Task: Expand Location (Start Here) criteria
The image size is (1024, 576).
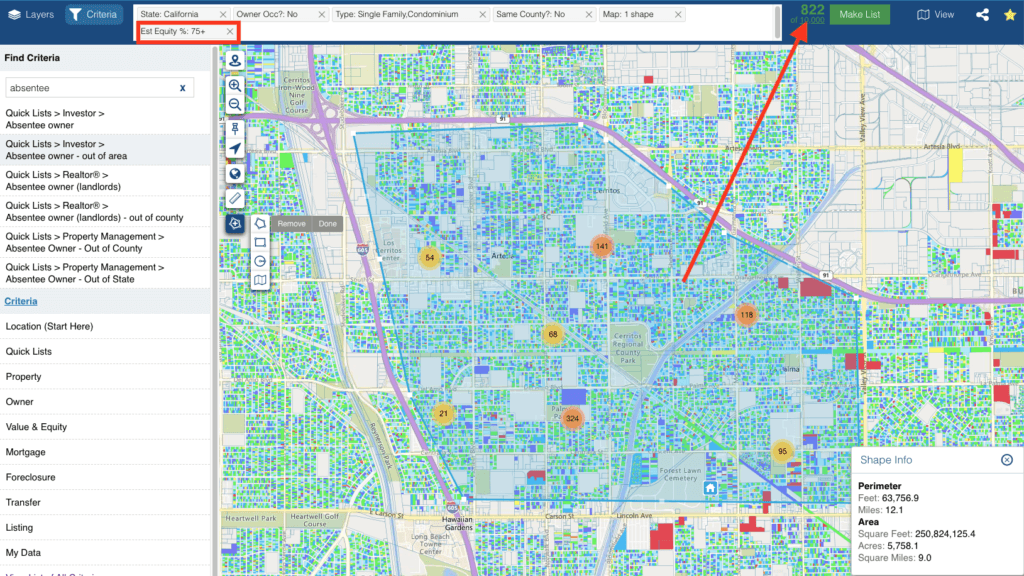Action: [x=105, y=326]
